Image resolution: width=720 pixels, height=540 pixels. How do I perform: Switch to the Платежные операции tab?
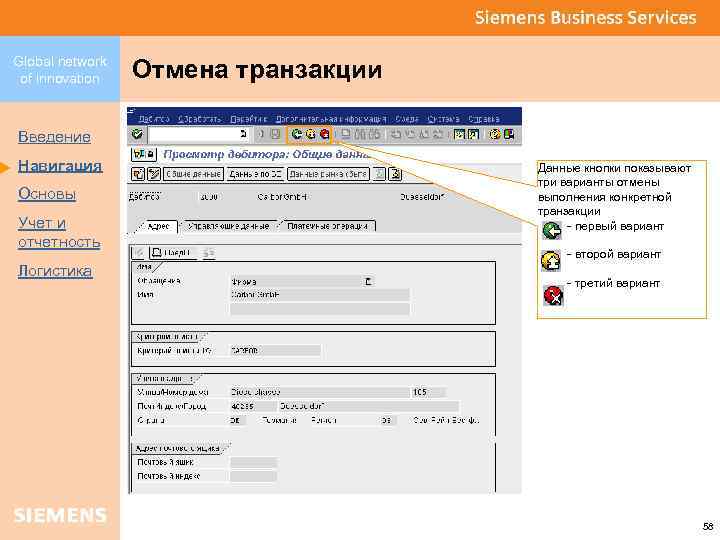[327, 226]
